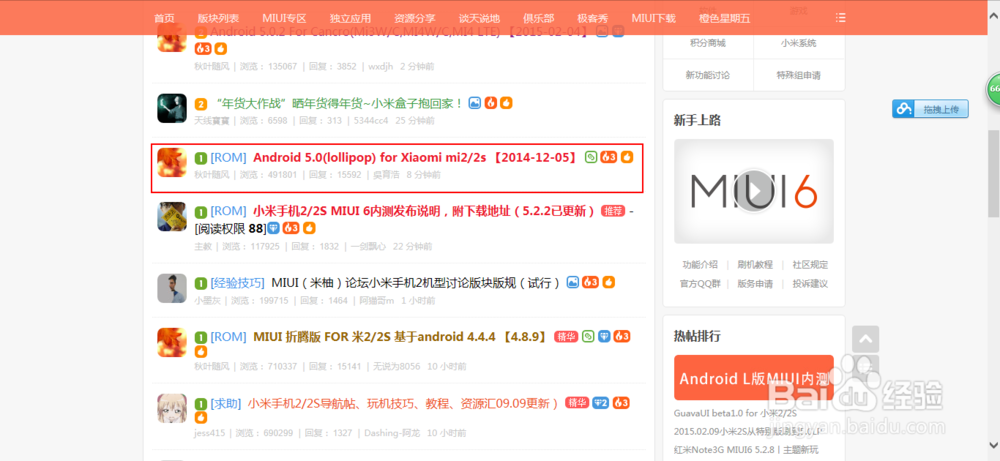Open MIUI下载 in the navigation bar
This screenshot has width=1000, height=461.
[654, 18]
